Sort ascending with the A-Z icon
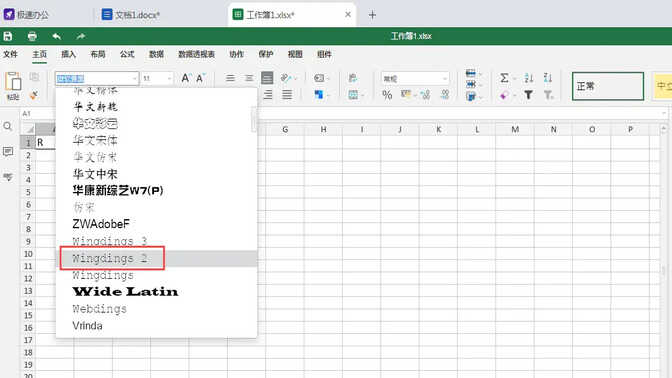The height and width of the screenshot is (378, 672). [x=529, y=78]
